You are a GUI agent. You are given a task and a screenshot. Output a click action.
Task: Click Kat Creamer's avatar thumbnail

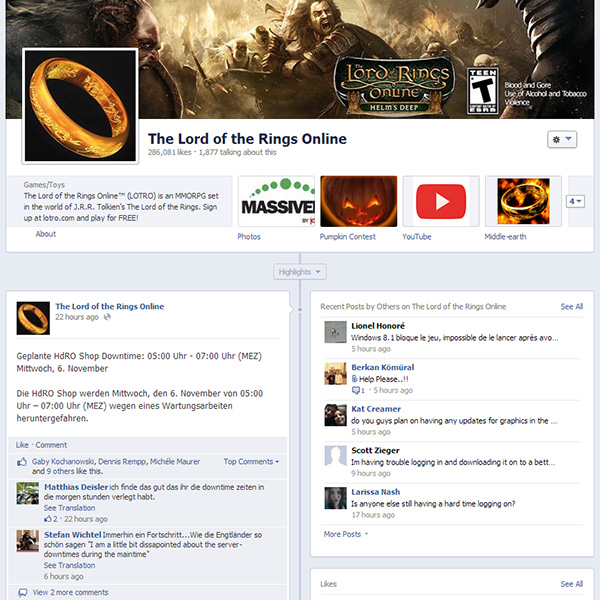[x=336, y=415]
